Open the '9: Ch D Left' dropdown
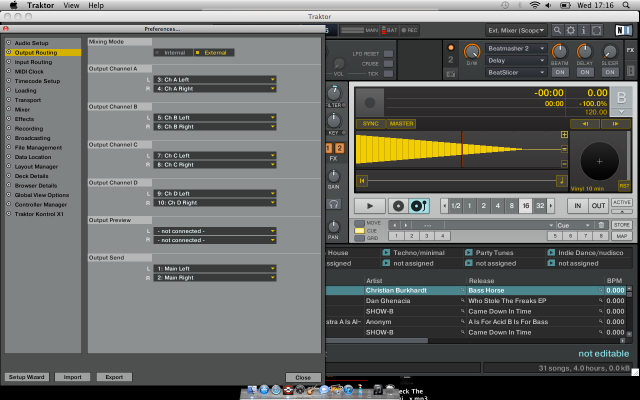 pyautogui.click(x=215, y=193)
